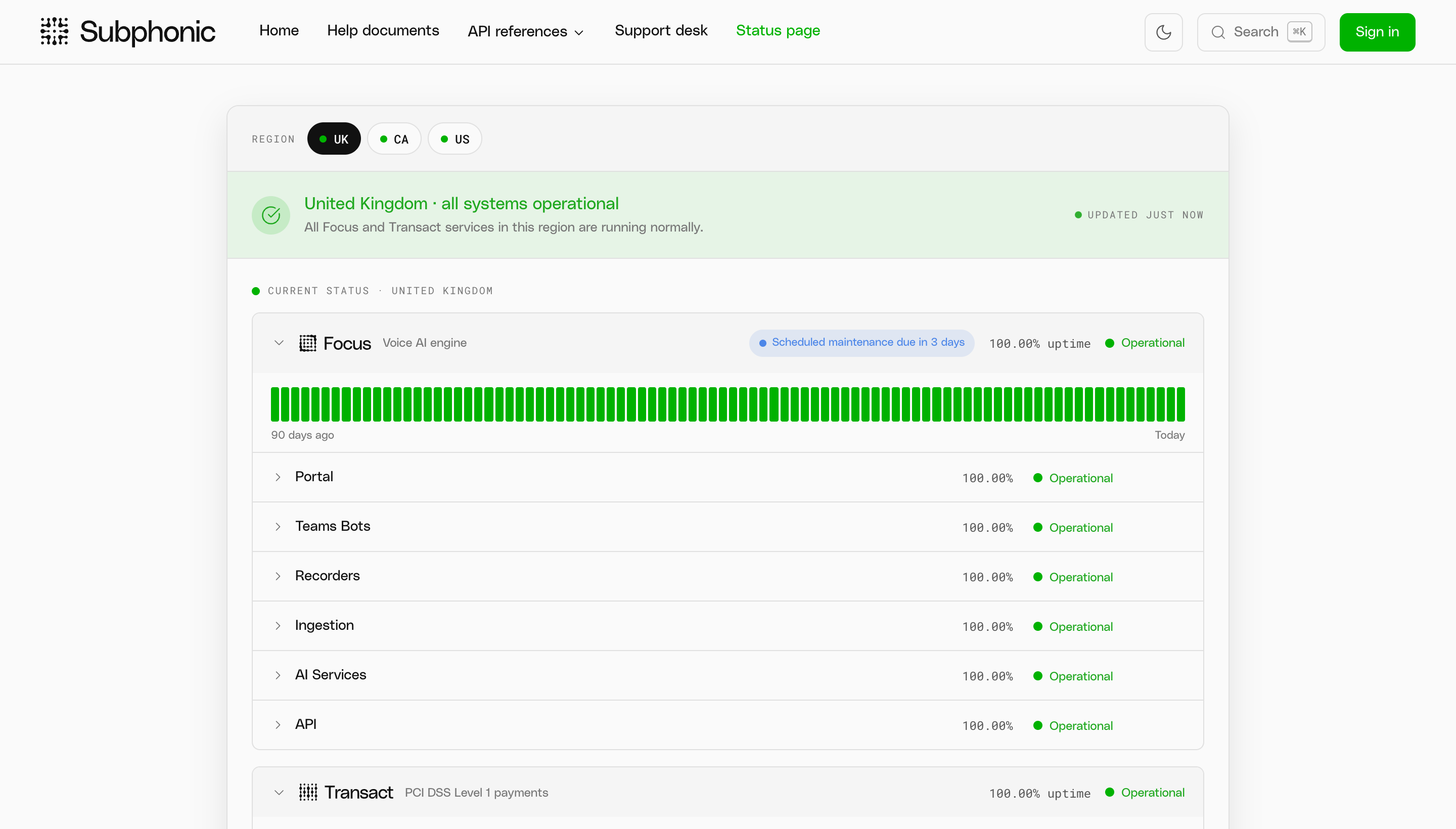The height and width of the screenshot is (829, 1456).
Task: Click the Voice AI engine subtitle
Action: [x=425, y=343]
